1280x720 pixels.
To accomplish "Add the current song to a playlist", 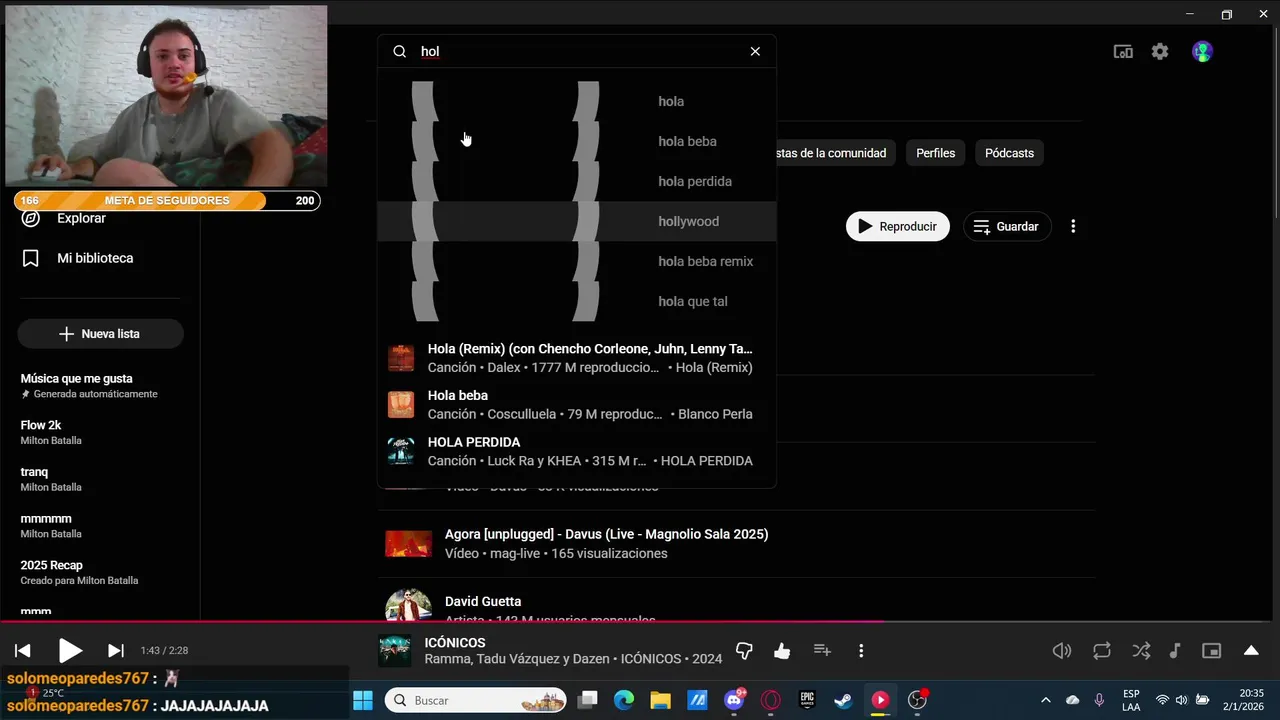I will pos(822,650).
